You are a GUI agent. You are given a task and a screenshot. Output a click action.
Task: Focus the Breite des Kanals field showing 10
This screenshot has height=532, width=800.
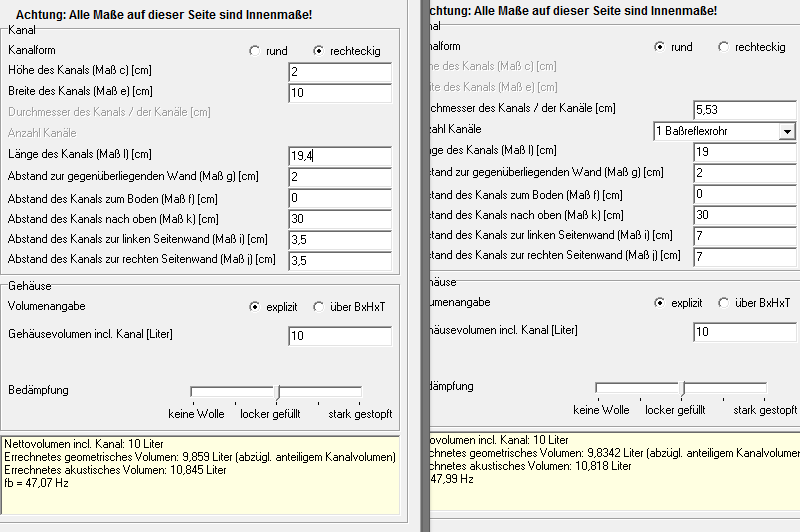click(339, 94)
